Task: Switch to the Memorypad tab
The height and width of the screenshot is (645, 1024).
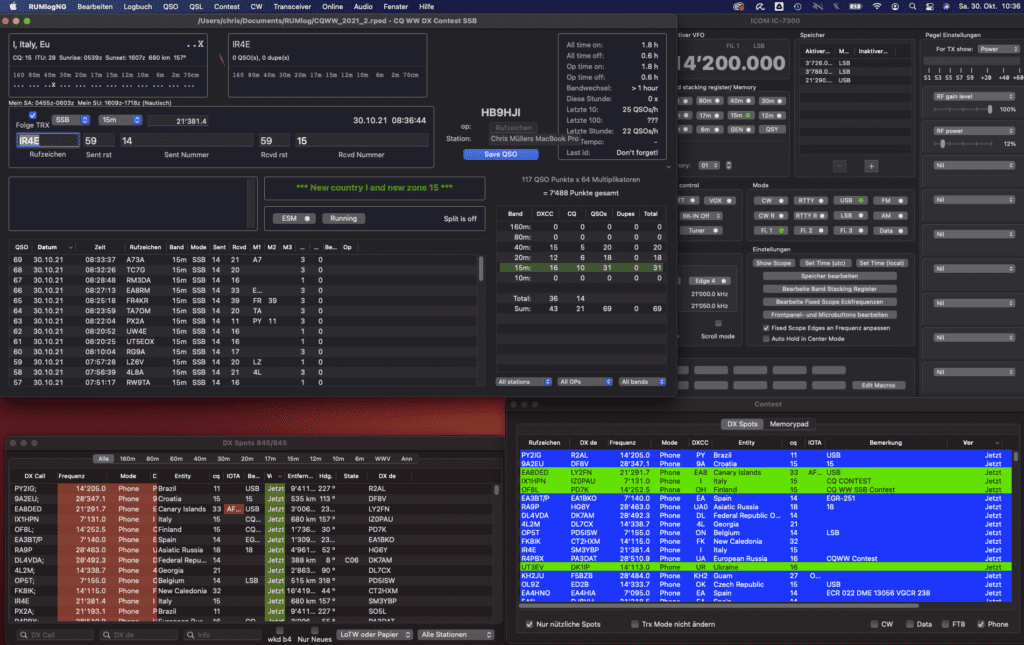Action: [788, 424]
